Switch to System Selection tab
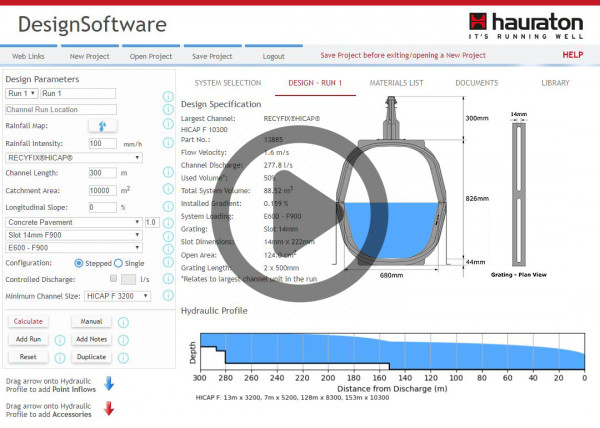The height and width of the screenshot is (428, 600). [228, 83]
